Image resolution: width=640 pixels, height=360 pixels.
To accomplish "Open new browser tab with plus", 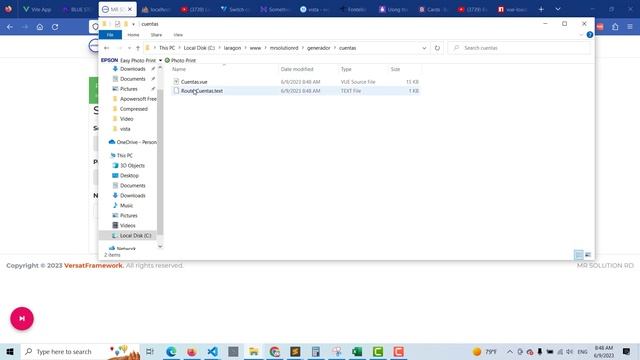I will pyautogui.click(x=541, y=9).
